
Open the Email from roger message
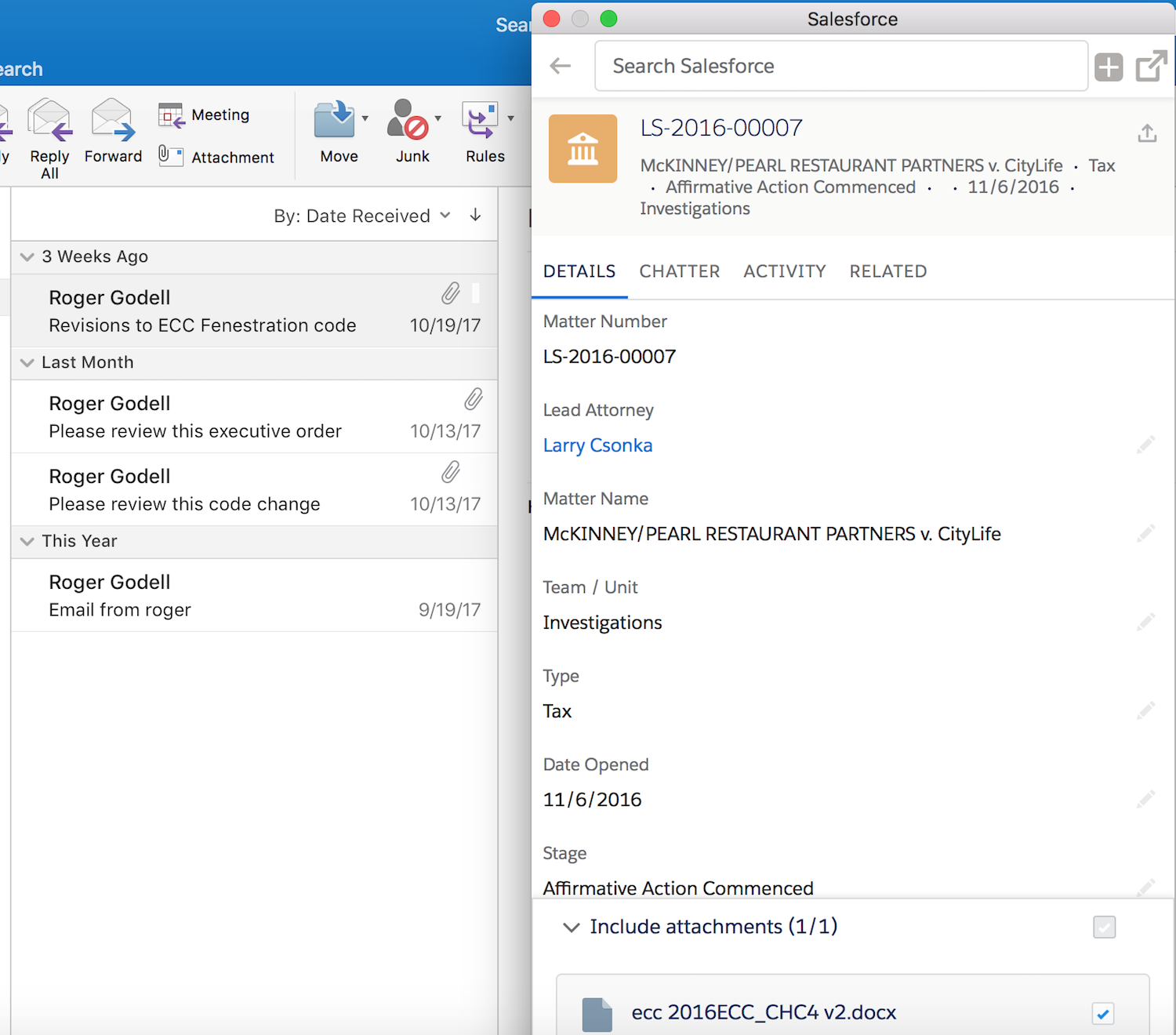[254, 595]
